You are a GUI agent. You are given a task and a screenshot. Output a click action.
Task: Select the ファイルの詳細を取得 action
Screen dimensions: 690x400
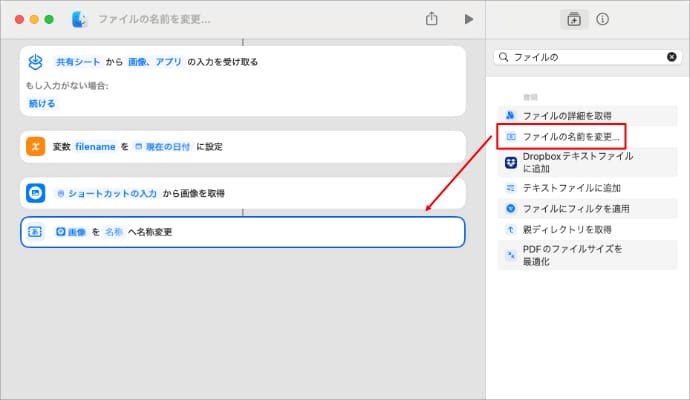click(x=567, y=116)
